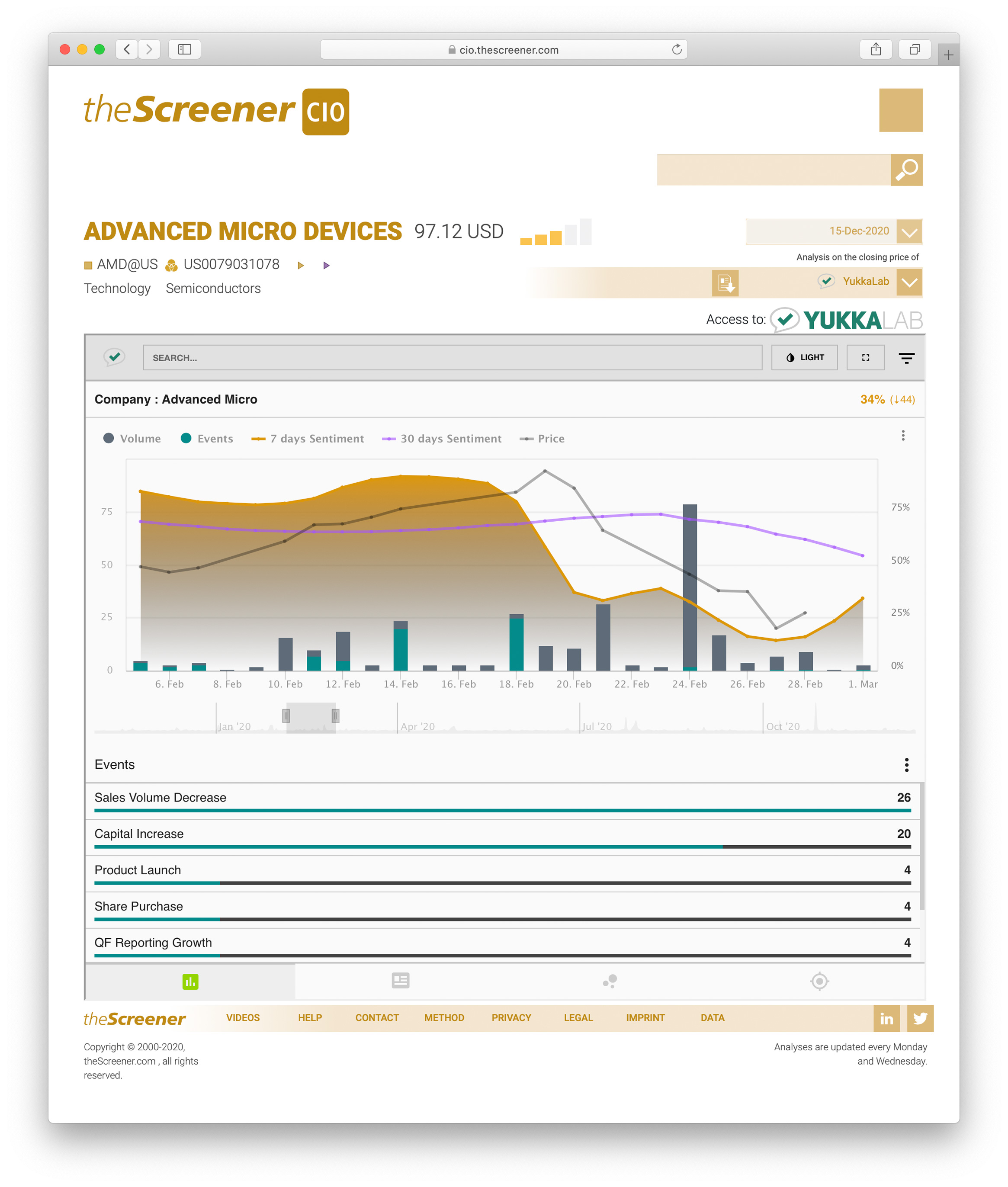Select the news article tab icon
1008x1187 pixels.
[400, 981]
